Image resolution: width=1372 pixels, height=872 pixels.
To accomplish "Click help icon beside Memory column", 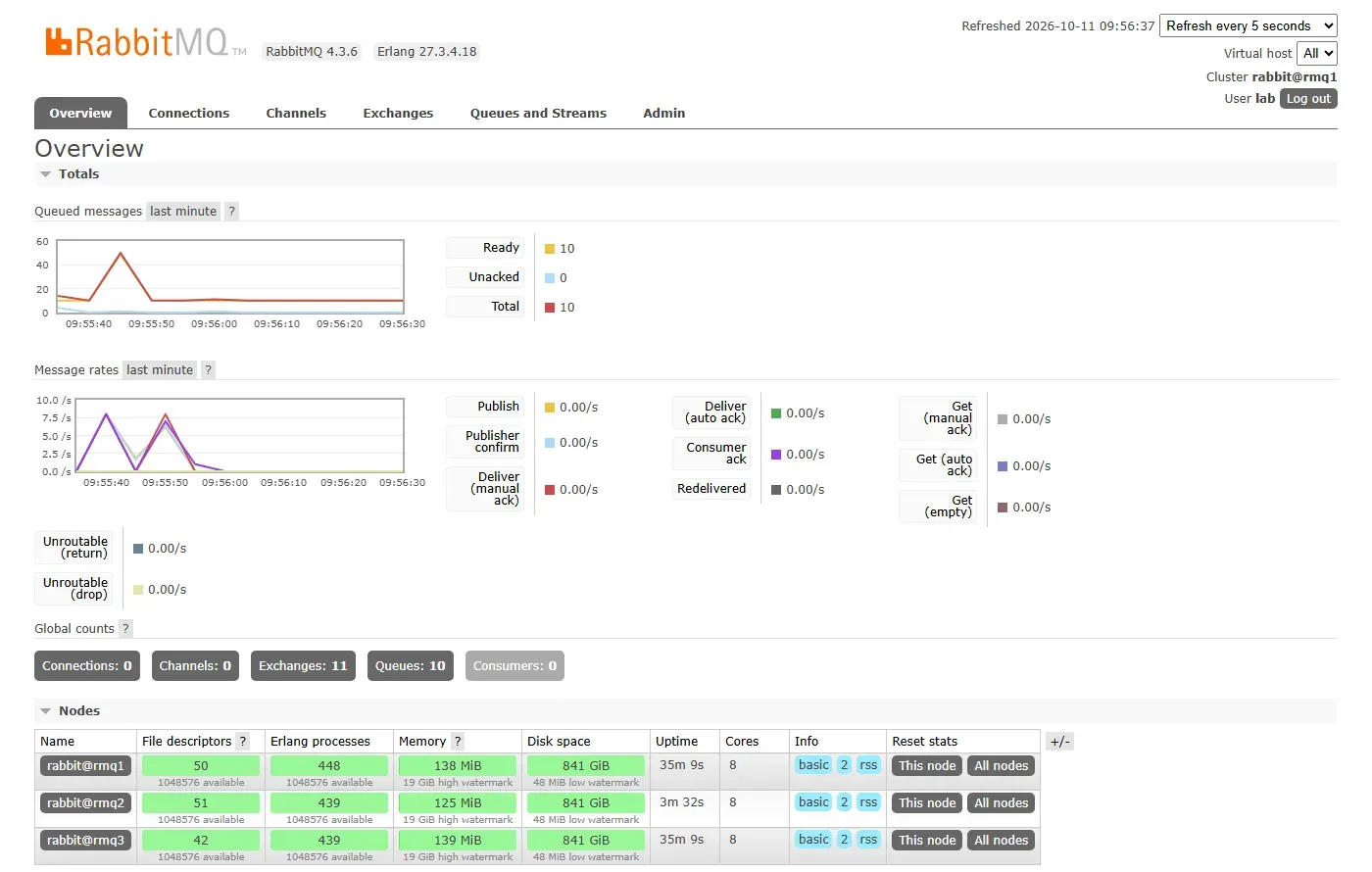I will 458,742.
